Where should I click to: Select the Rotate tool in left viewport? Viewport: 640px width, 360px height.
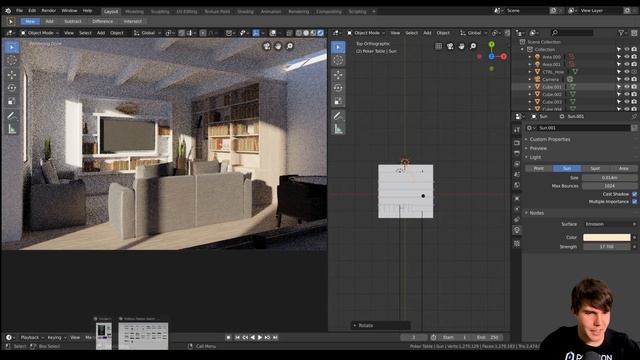[12, 88]
